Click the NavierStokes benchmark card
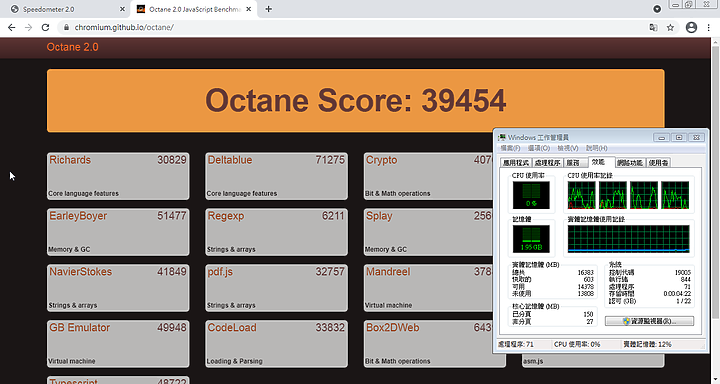 (118, 288)
